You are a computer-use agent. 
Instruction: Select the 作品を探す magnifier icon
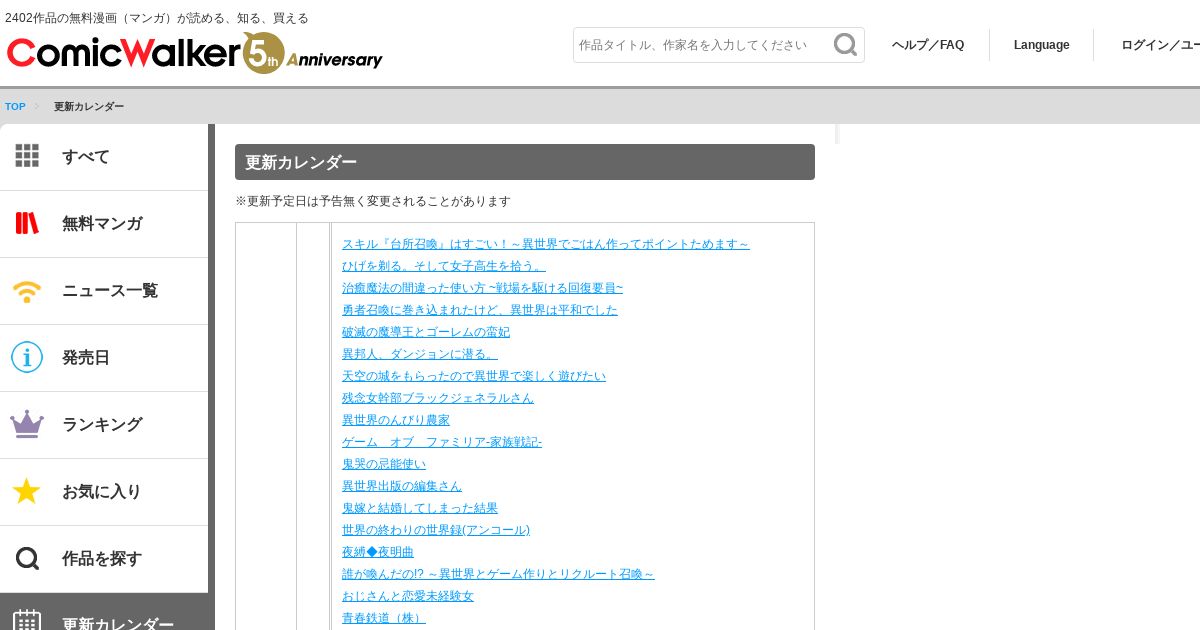[x=27, y=558]
